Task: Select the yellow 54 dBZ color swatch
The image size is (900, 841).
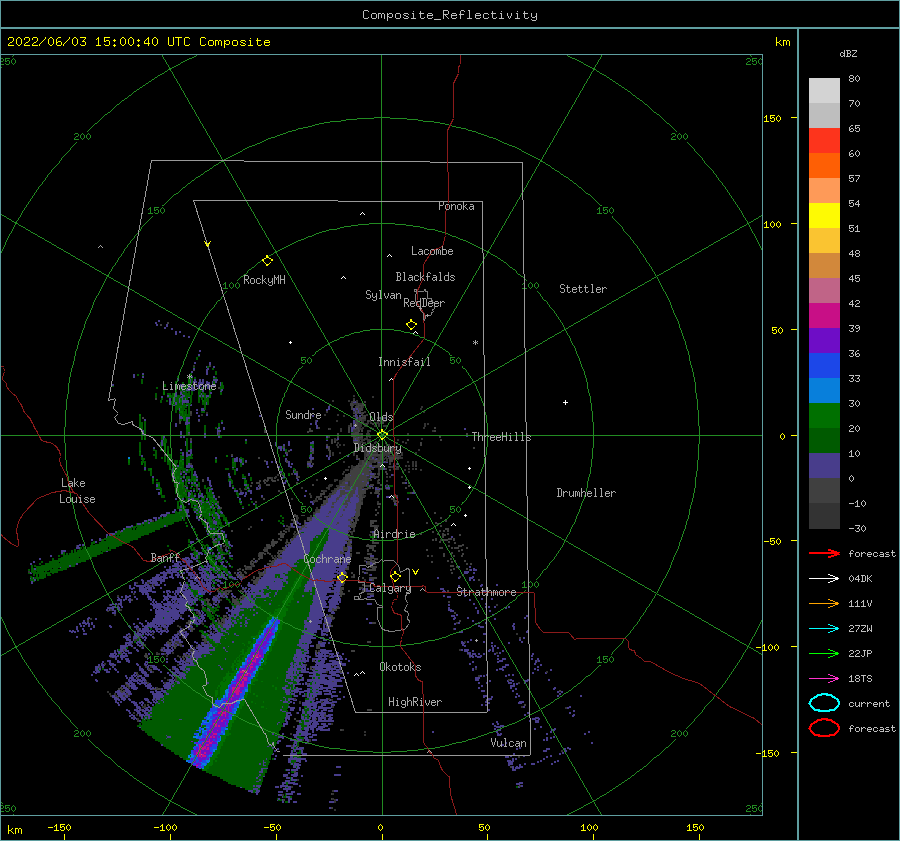Action: pyautogui.click(x=824, y=216)
